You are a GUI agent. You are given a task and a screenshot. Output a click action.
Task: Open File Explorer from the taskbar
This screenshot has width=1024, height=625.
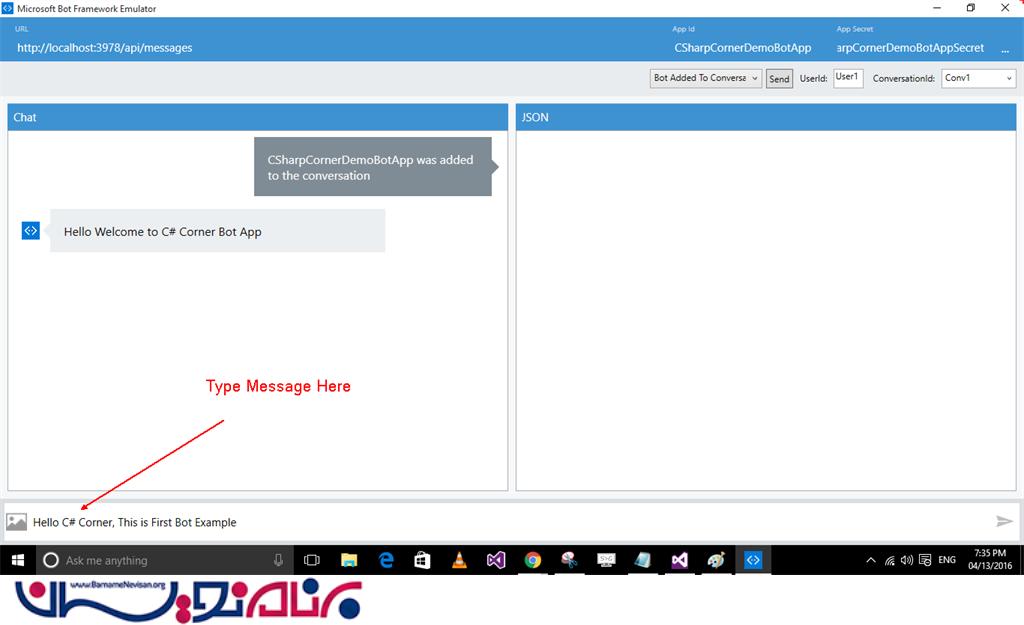pyautogui.click(x=349, y=560)
